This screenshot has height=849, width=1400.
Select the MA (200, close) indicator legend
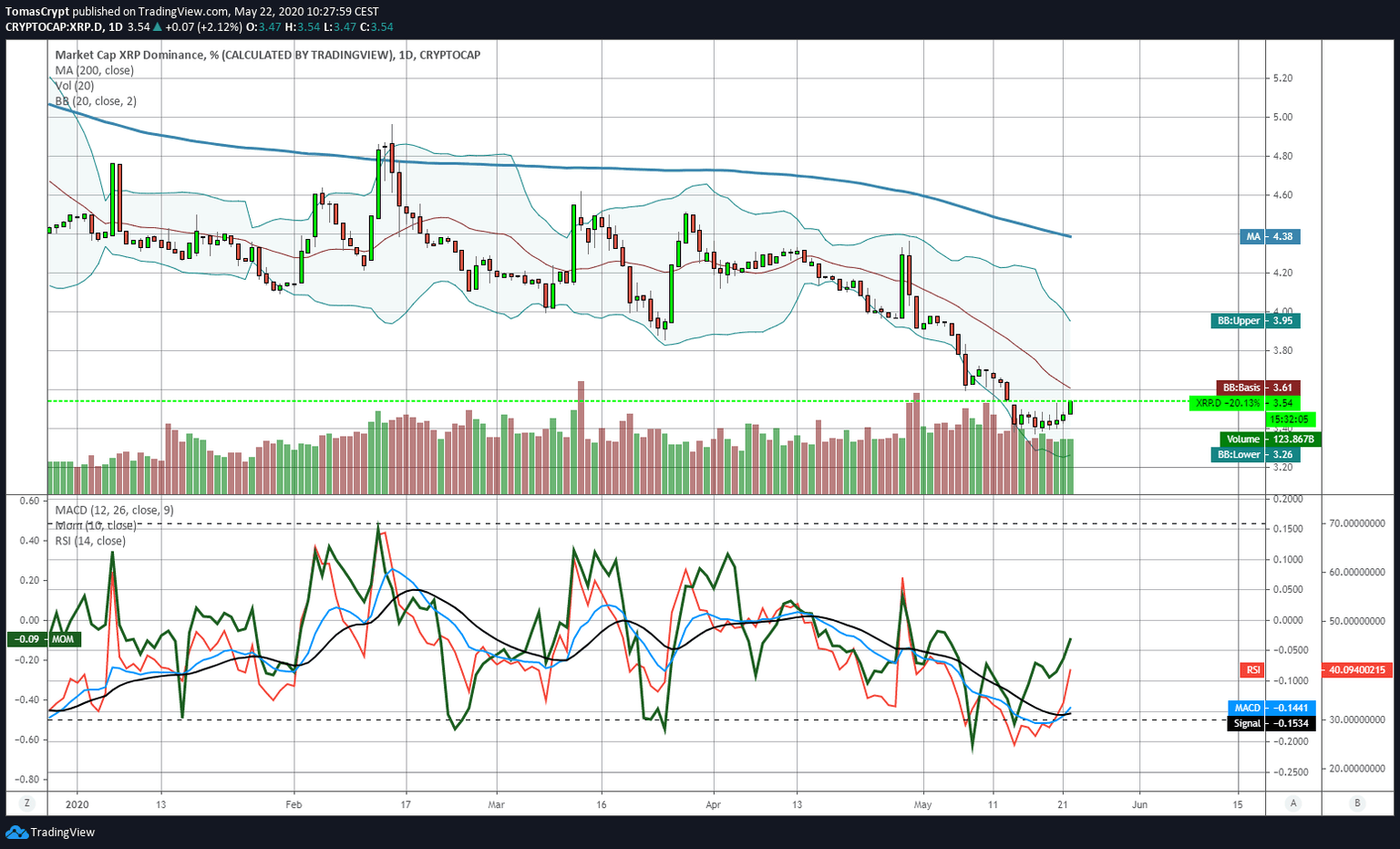click(x=94, y=70)
